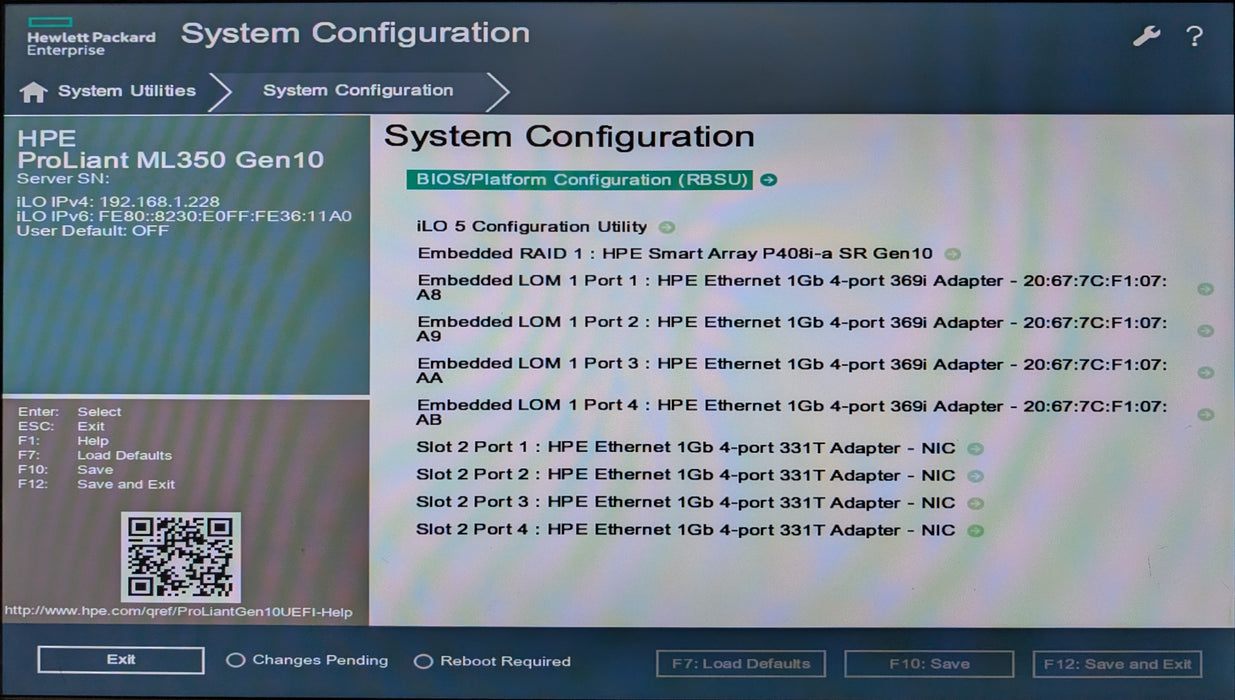
Task: Select Slot 2 Port 4 331T Adapter
Action: tap(686, 529)
